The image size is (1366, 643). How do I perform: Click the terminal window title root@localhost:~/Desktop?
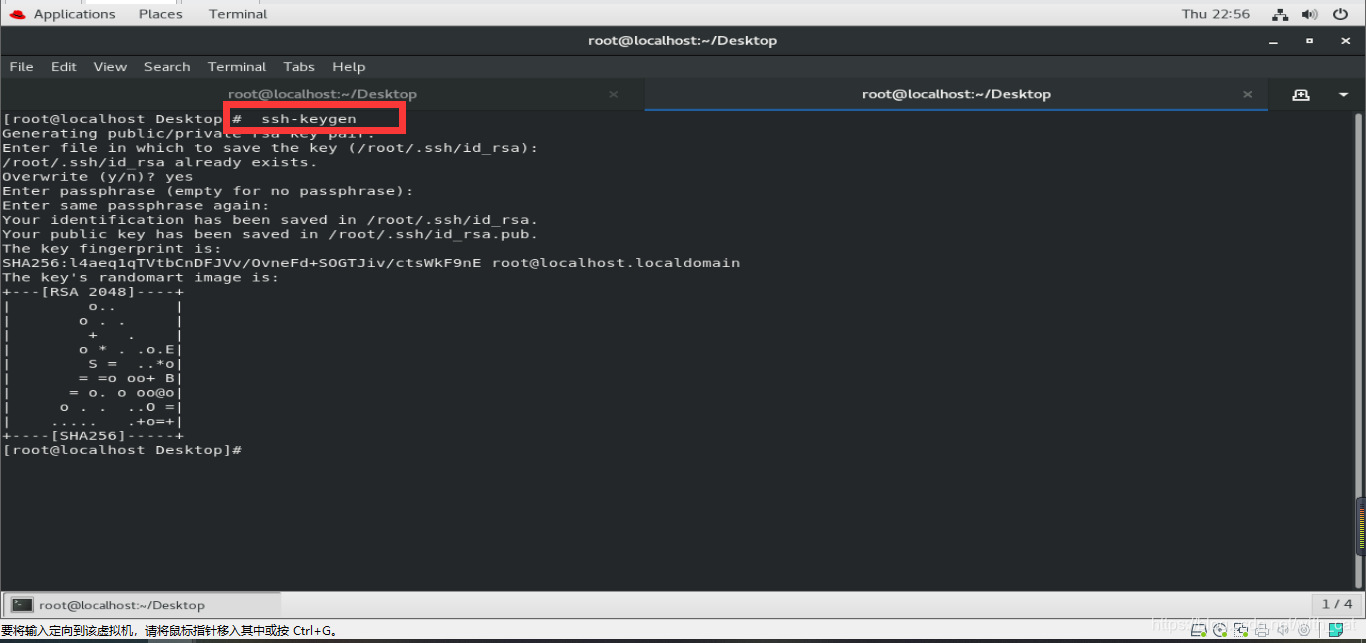pos(682,41)
